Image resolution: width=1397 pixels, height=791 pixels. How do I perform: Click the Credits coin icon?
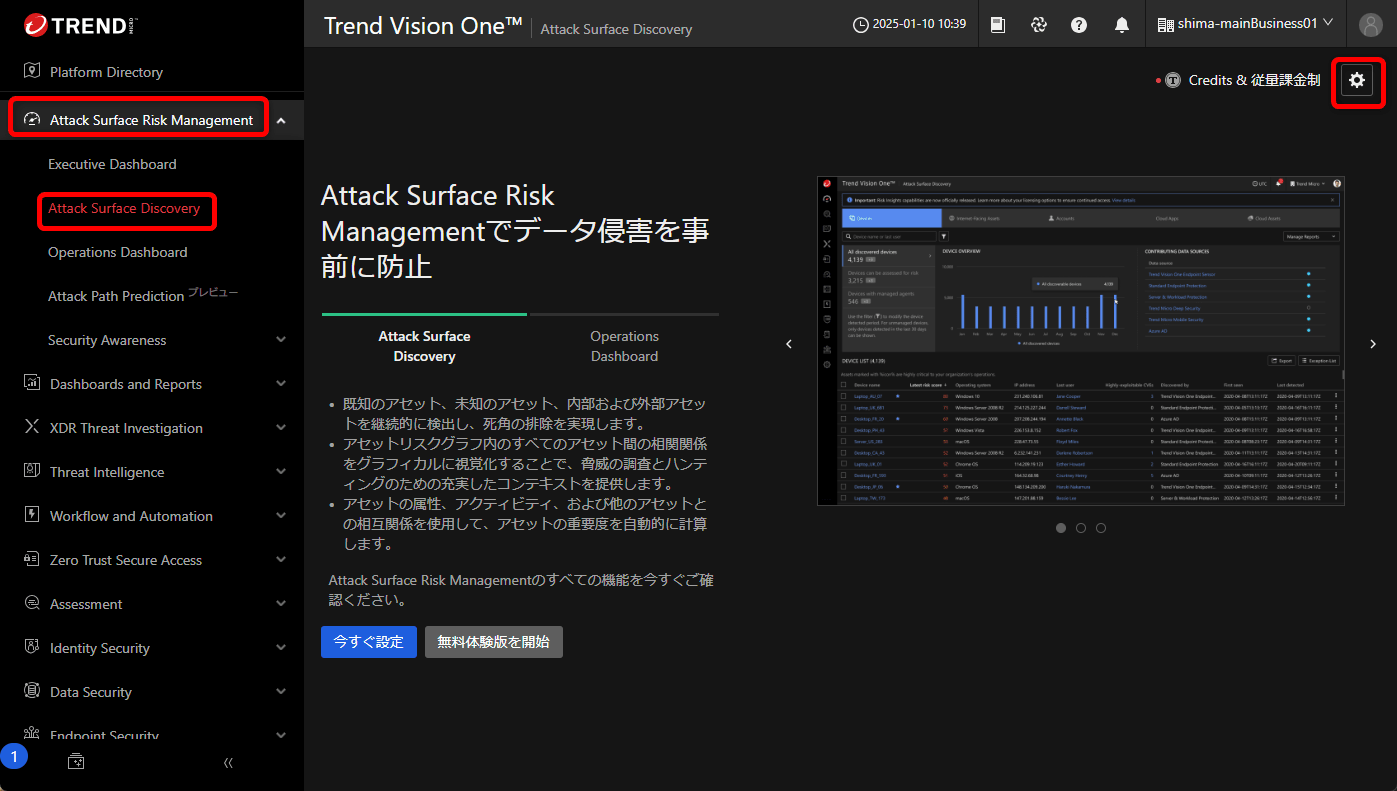[1173, 80]
